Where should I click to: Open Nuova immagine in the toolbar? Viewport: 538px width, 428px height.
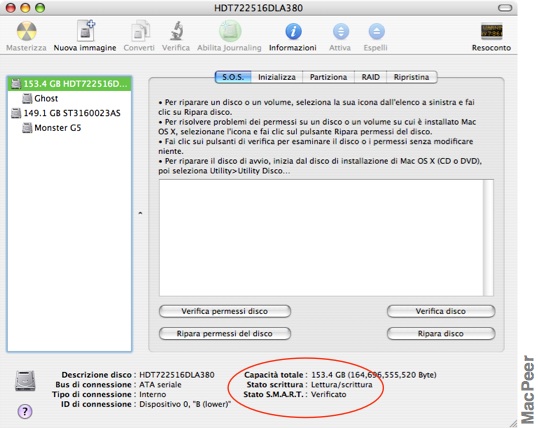pos(86,31)
